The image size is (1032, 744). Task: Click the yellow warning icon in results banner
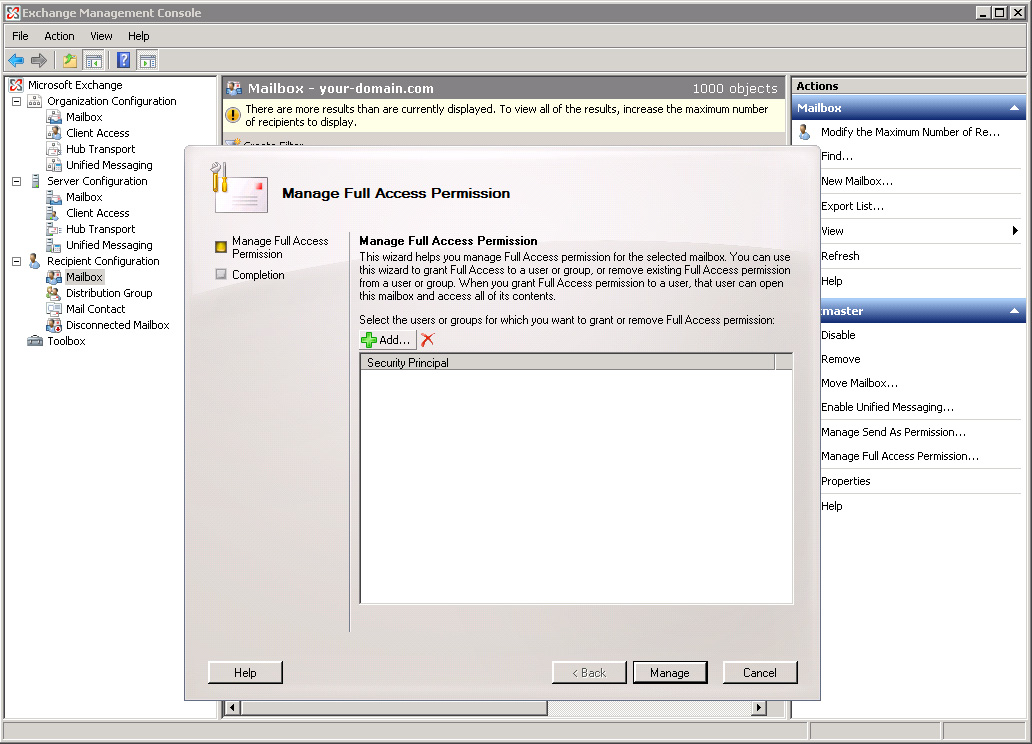point(233,116)
